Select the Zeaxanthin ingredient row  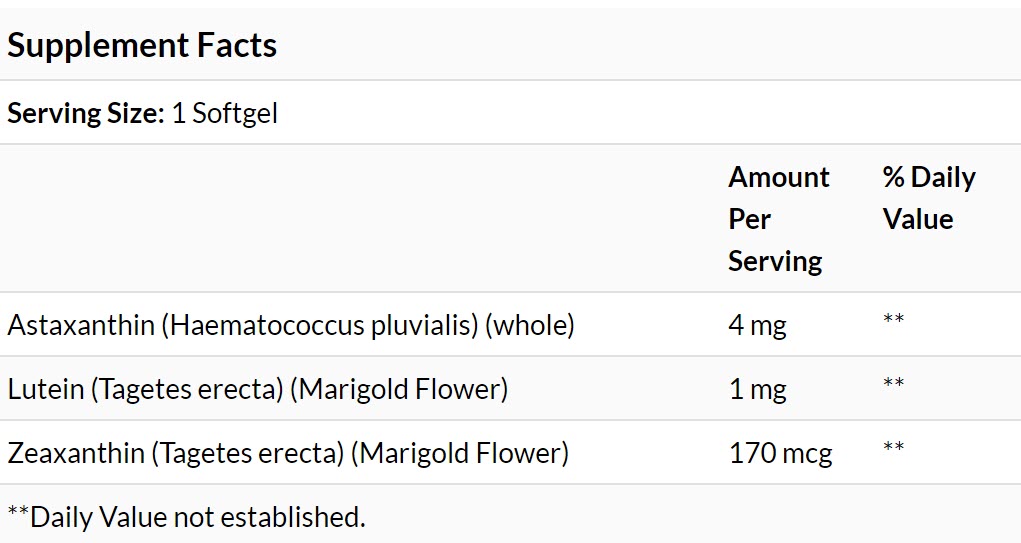[510, 452]
